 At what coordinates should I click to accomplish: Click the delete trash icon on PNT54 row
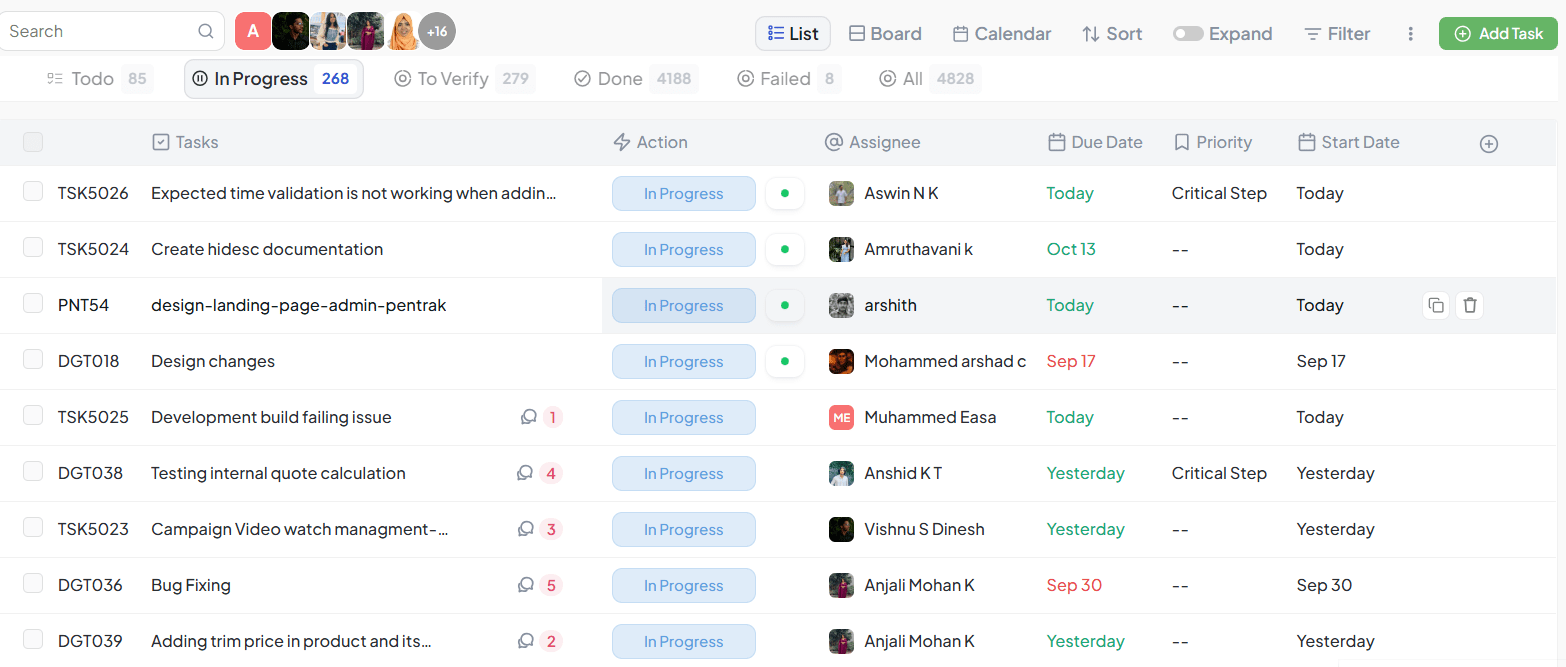click(1469, 306)
